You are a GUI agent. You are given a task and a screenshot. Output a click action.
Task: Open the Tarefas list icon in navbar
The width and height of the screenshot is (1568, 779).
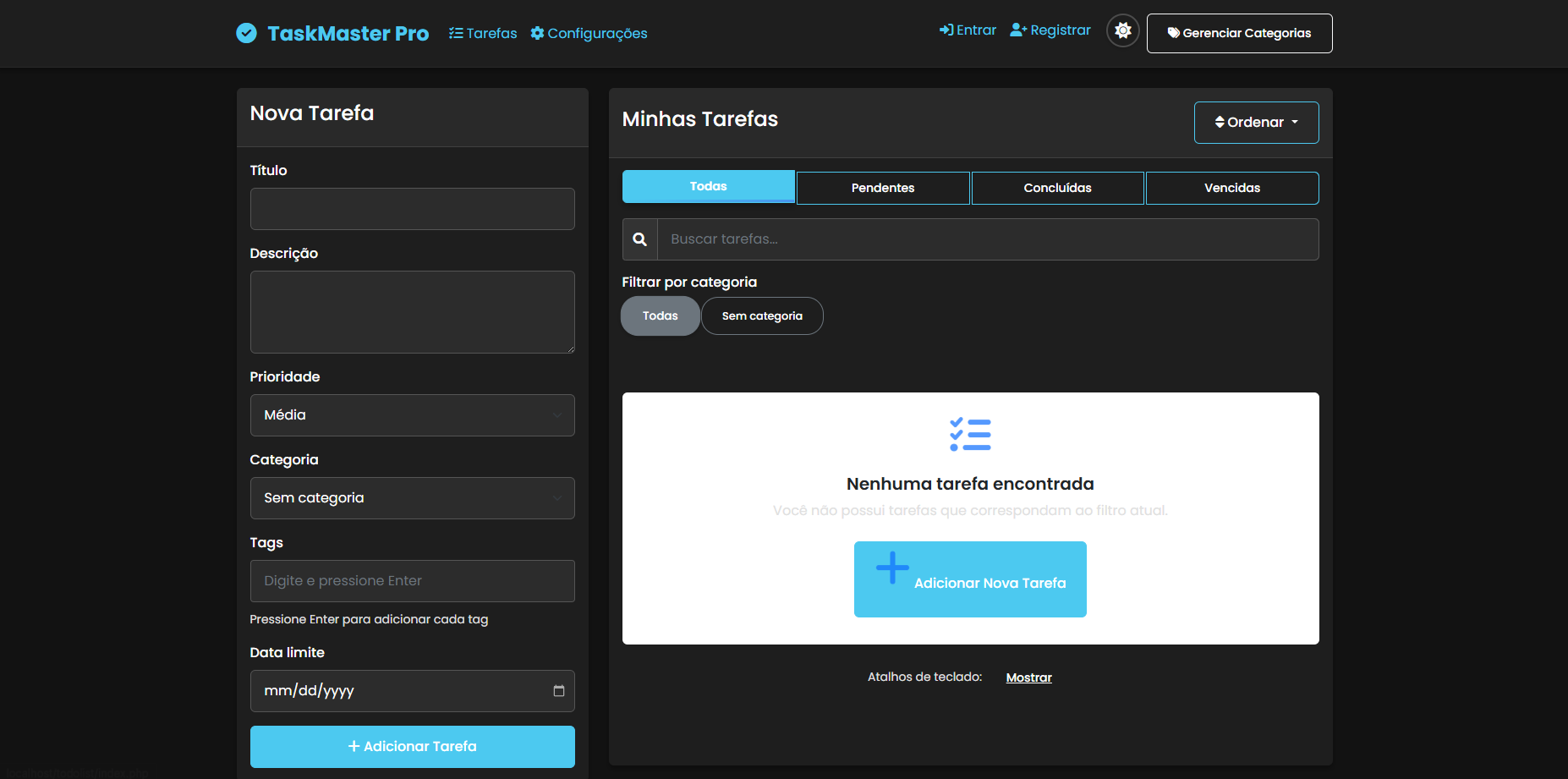tap(455, 33)
